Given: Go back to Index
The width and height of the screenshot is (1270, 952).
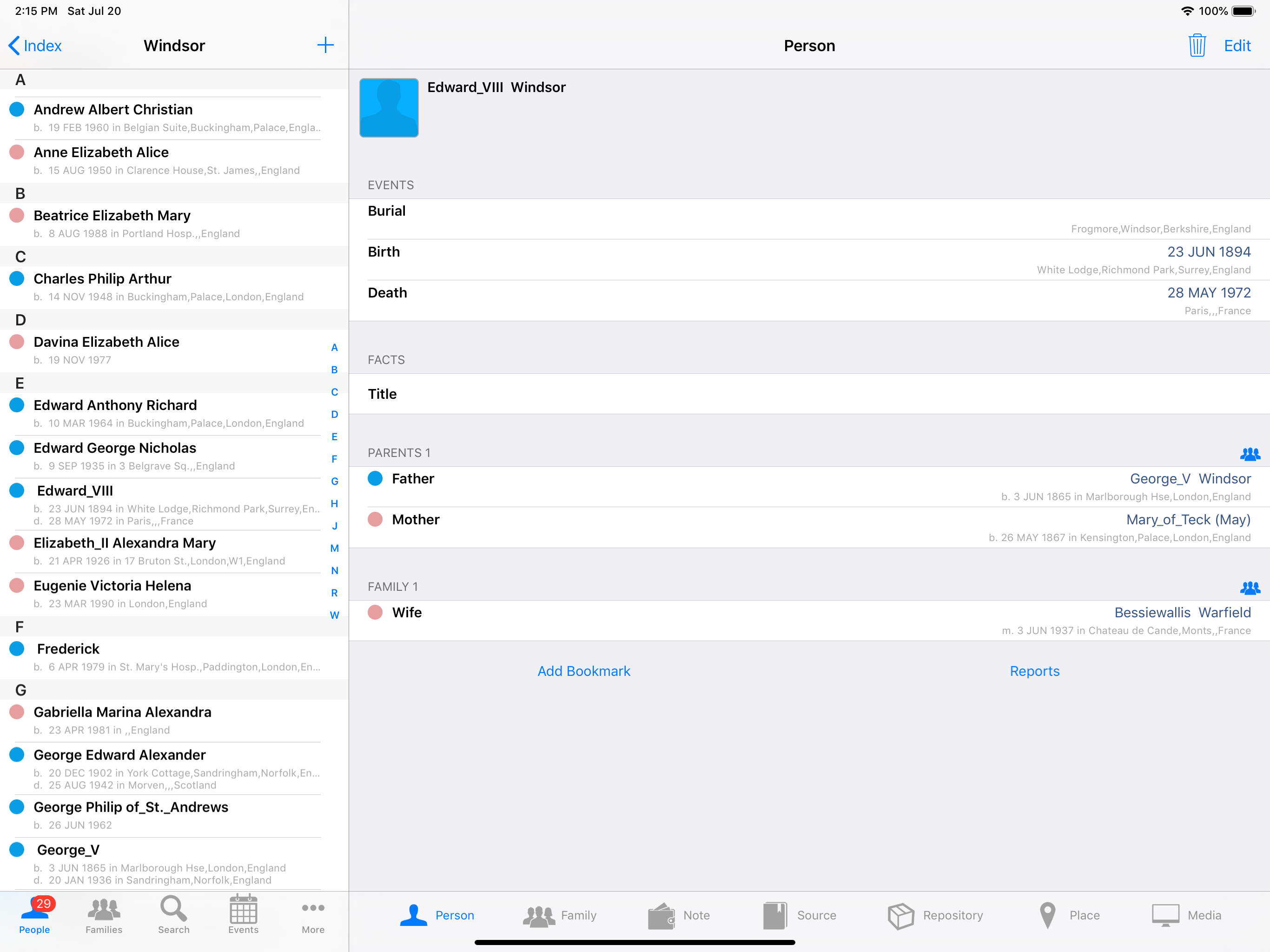Looking at the screenshot, I should pos(36,46).
